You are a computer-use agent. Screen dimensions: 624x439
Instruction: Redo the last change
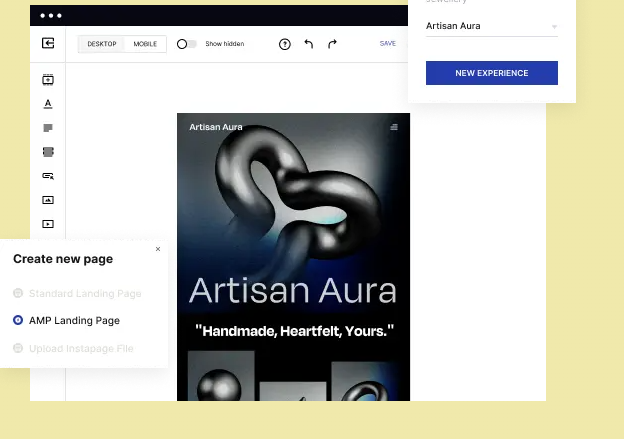(332, 44)
